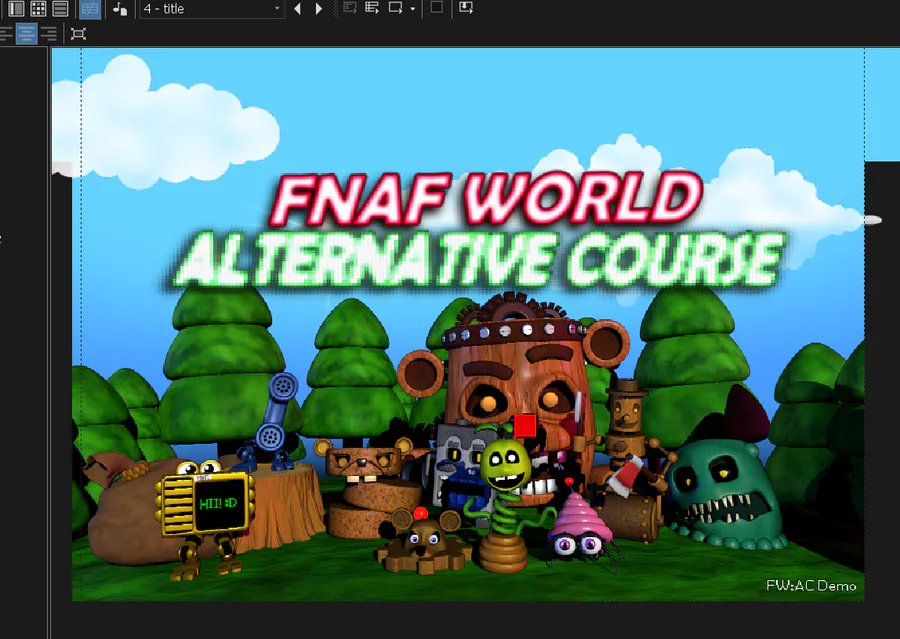This screenshot has width=900, height=639.
Task: Click the Center Frame icon
Action: point(78,33)
